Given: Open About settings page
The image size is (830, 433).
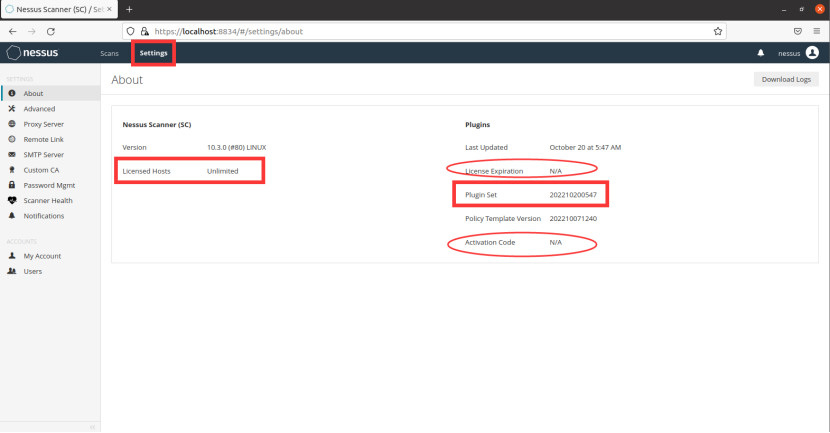Looking at the screenshot, I should tap(50, 93).
